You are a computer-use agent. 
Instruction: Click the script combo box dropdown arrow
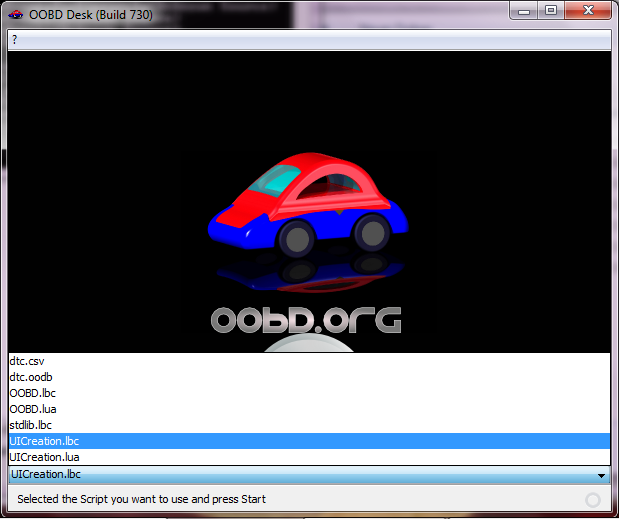coord(601,475)
